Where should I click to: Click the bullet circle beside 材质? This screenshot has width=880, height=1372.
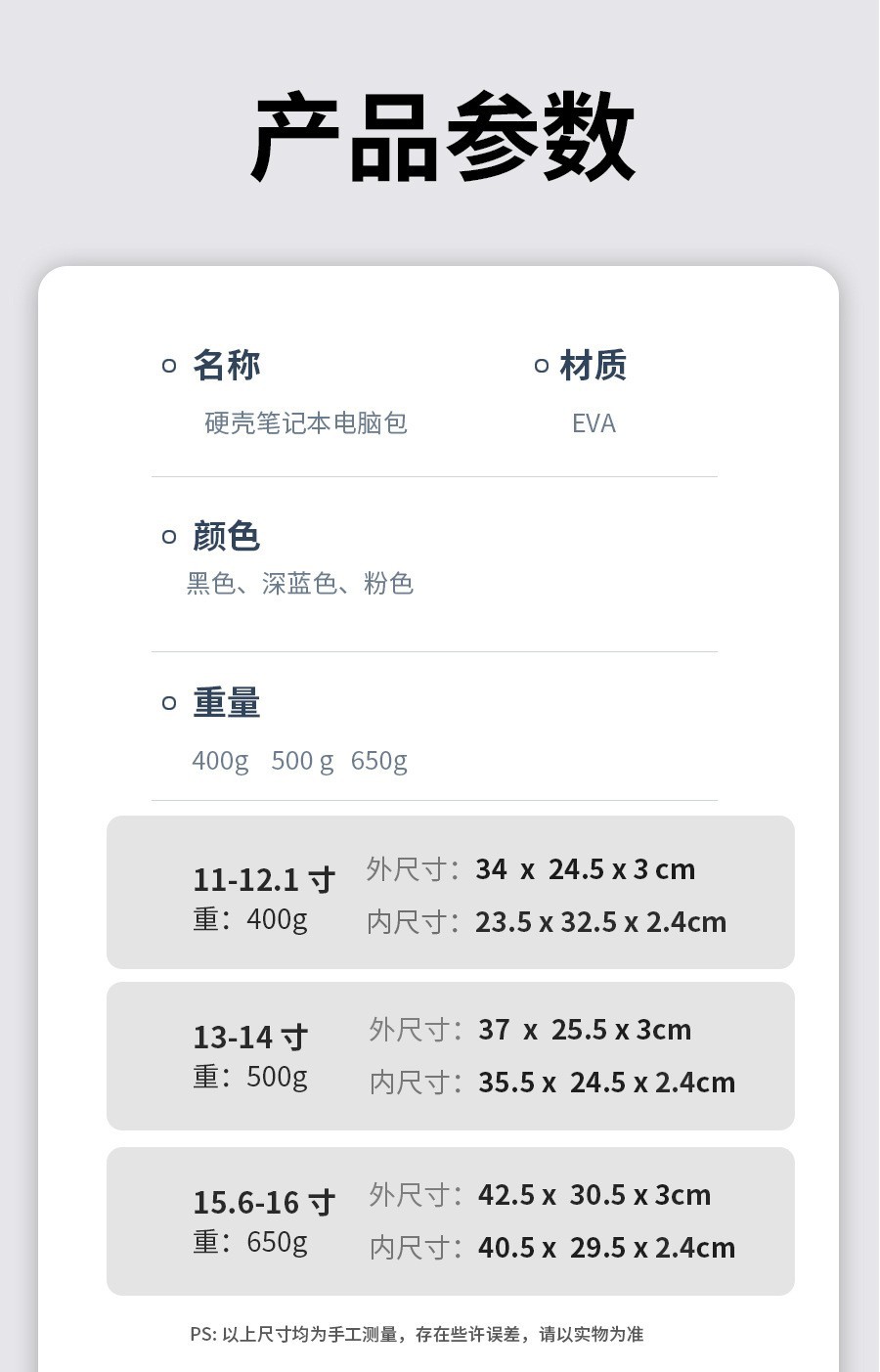[542, 366]
